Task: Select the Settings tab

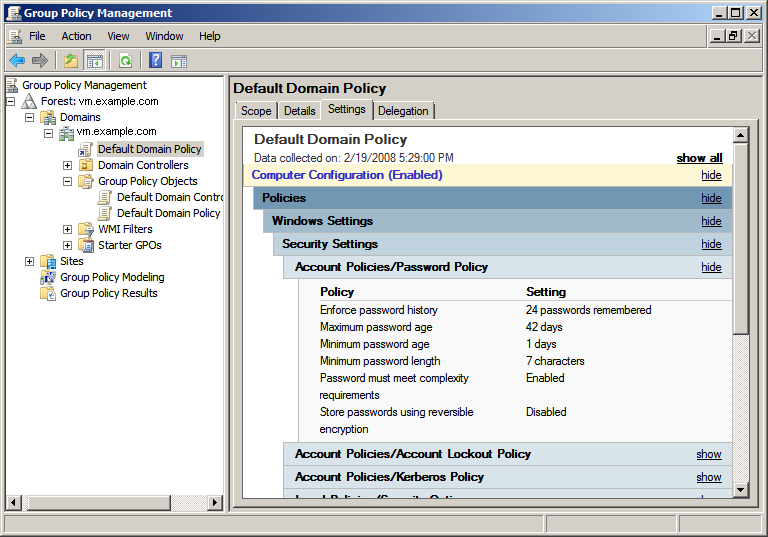Action: [347, 109]
